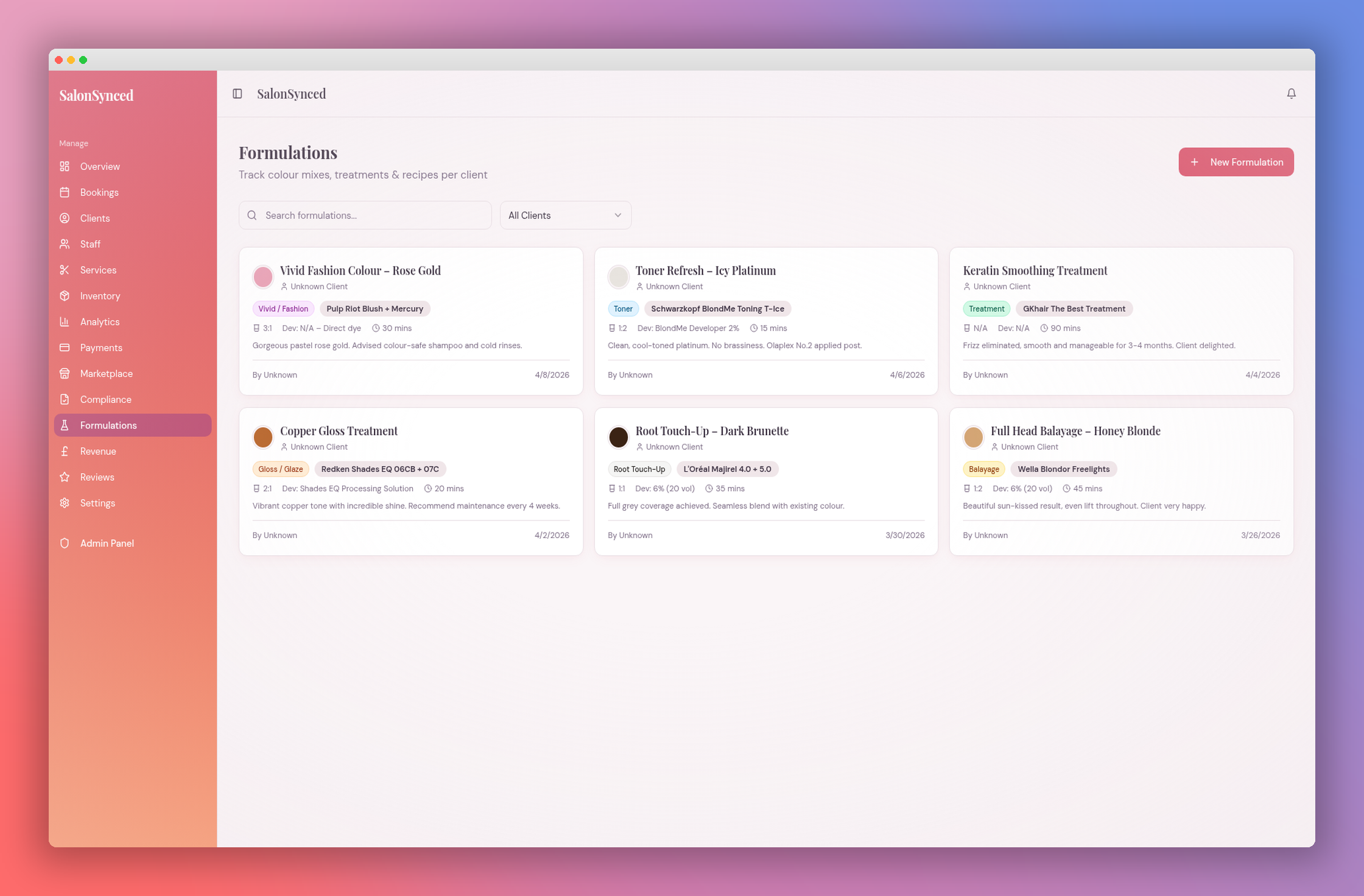Click the Services scissors icon
This screenshot has width=1364, height=896.
pos(65,270)
